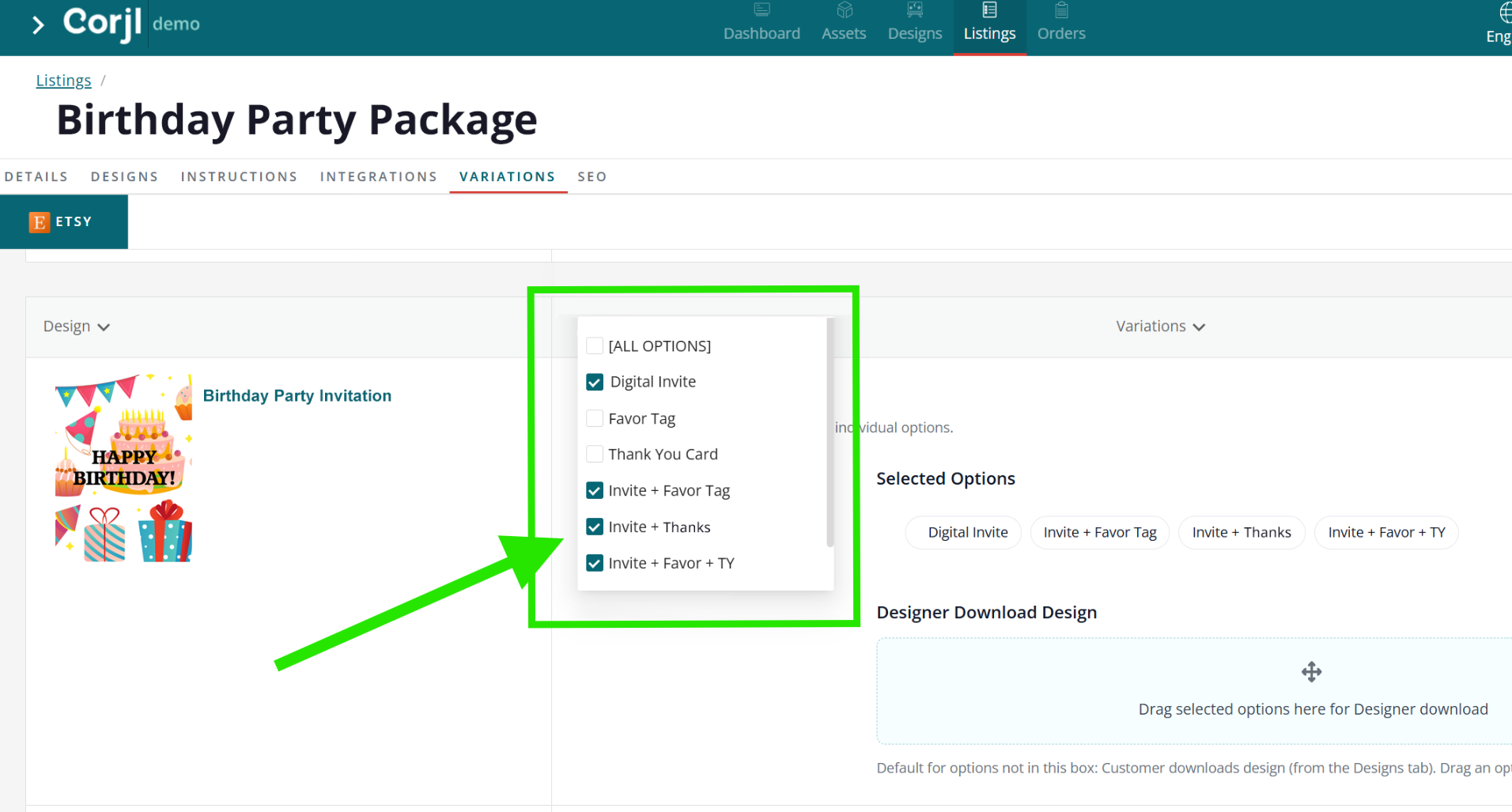Select the Listings icon in top bar

click(x=989, y=10)
